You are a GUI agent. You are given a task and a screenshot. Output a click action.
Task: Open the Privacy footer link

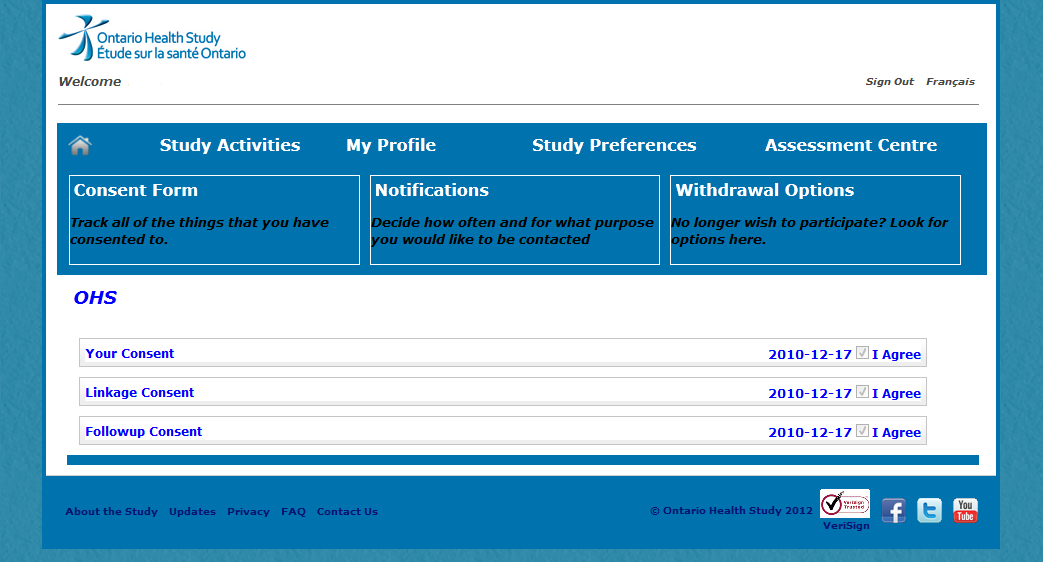point(248,511)
